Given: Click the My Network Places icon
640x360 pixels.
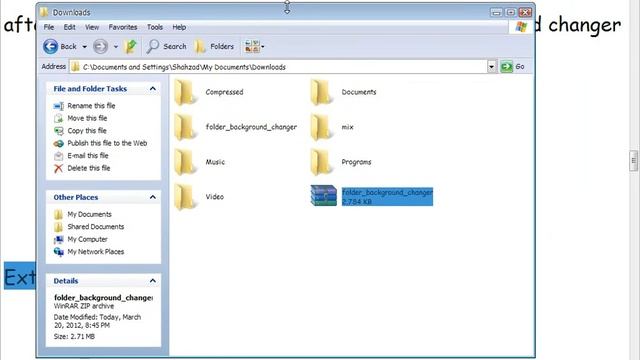Looking at the screenshot, I should tap(59, 252).
